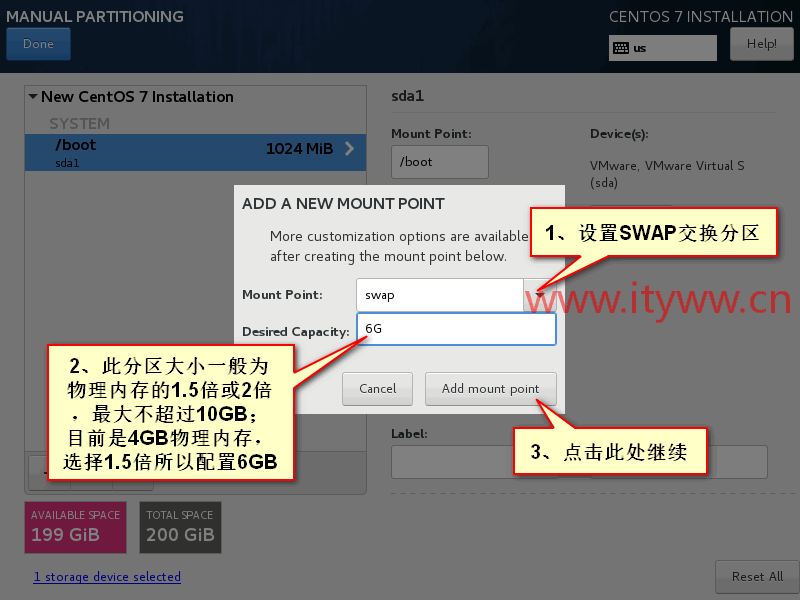Click the Device(s) label
Viewport: 800px width, 600px height.
click(x=619, y=134)
